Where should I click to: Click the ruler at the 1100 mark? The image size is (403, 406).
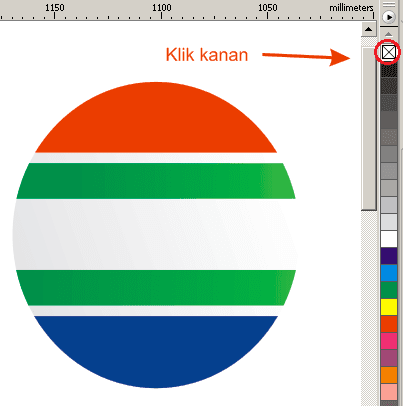point(162,8)
